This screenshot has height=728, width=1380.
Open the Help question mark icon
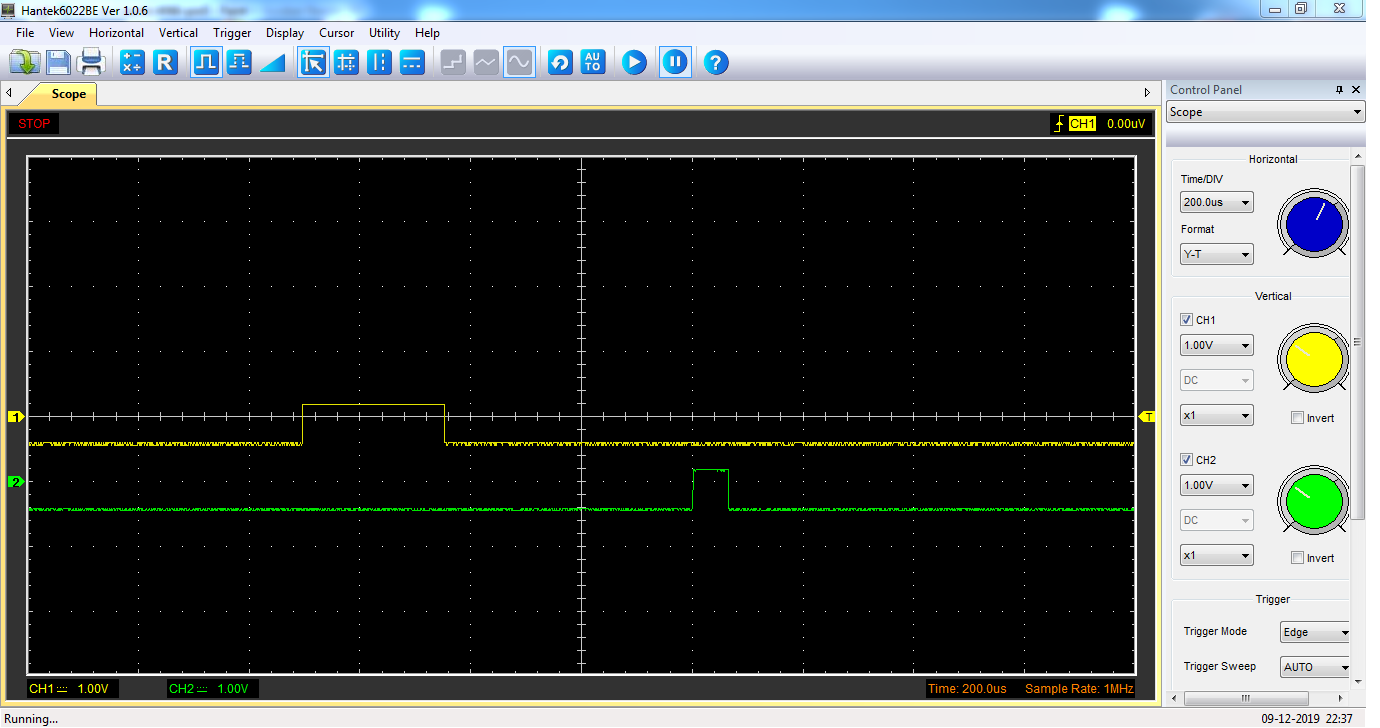click(x=715, y=63)
